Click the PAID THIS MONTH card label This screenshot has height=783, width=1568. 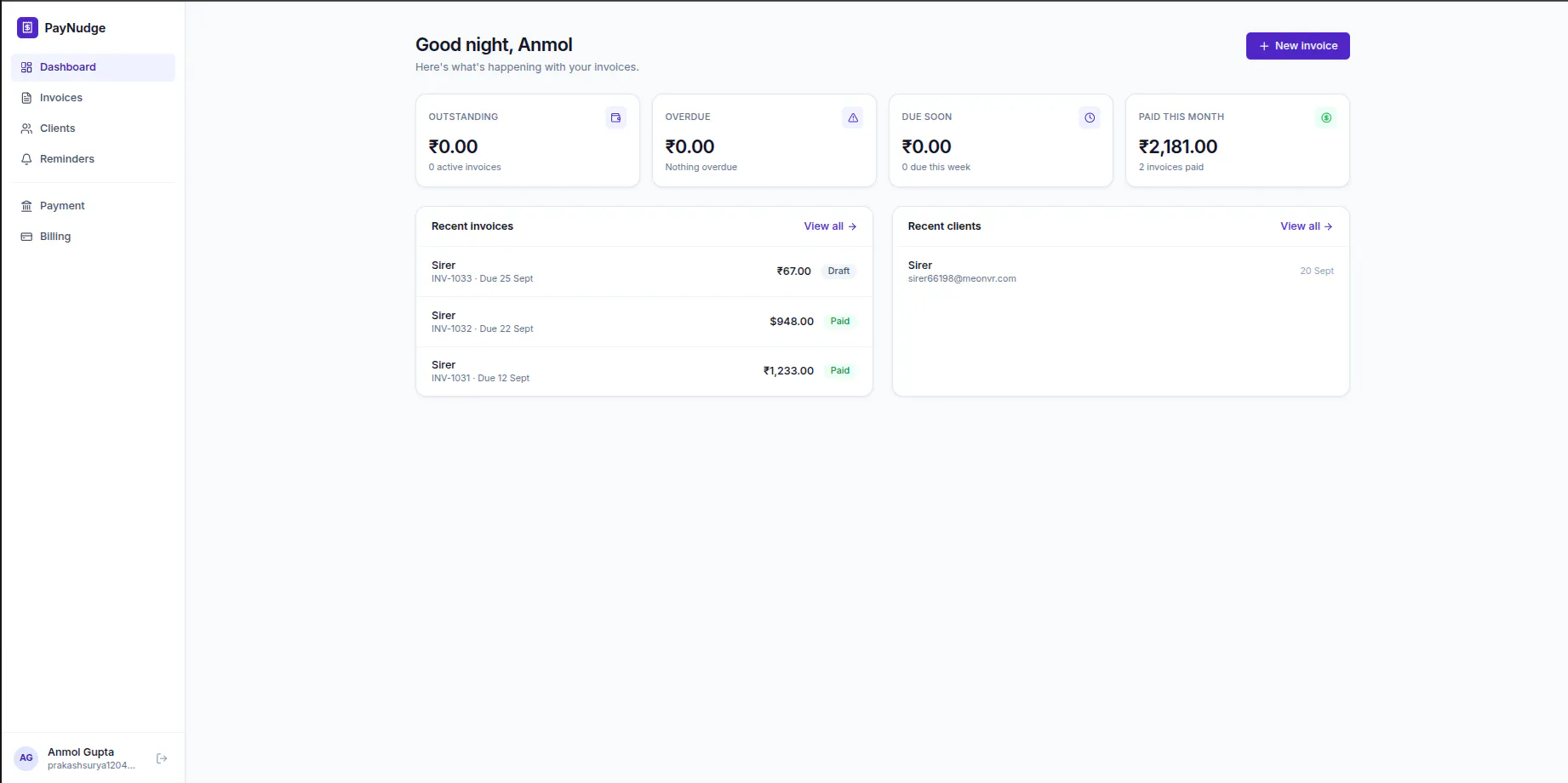point(1182,117)
